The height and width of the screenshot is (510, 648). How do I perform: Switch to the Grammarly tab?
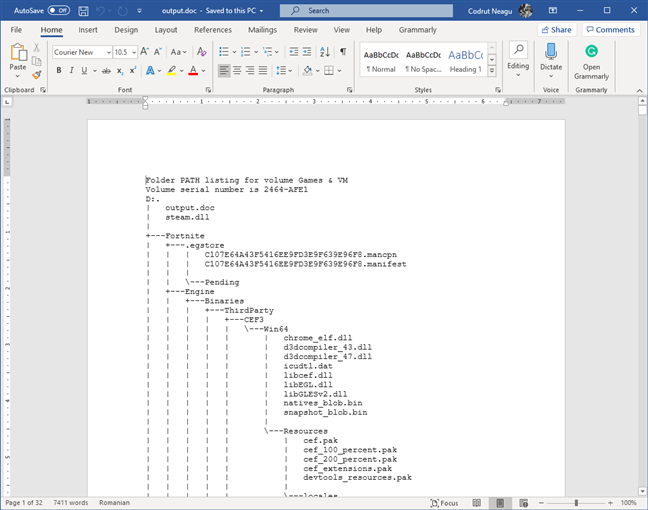pos(417,30)
